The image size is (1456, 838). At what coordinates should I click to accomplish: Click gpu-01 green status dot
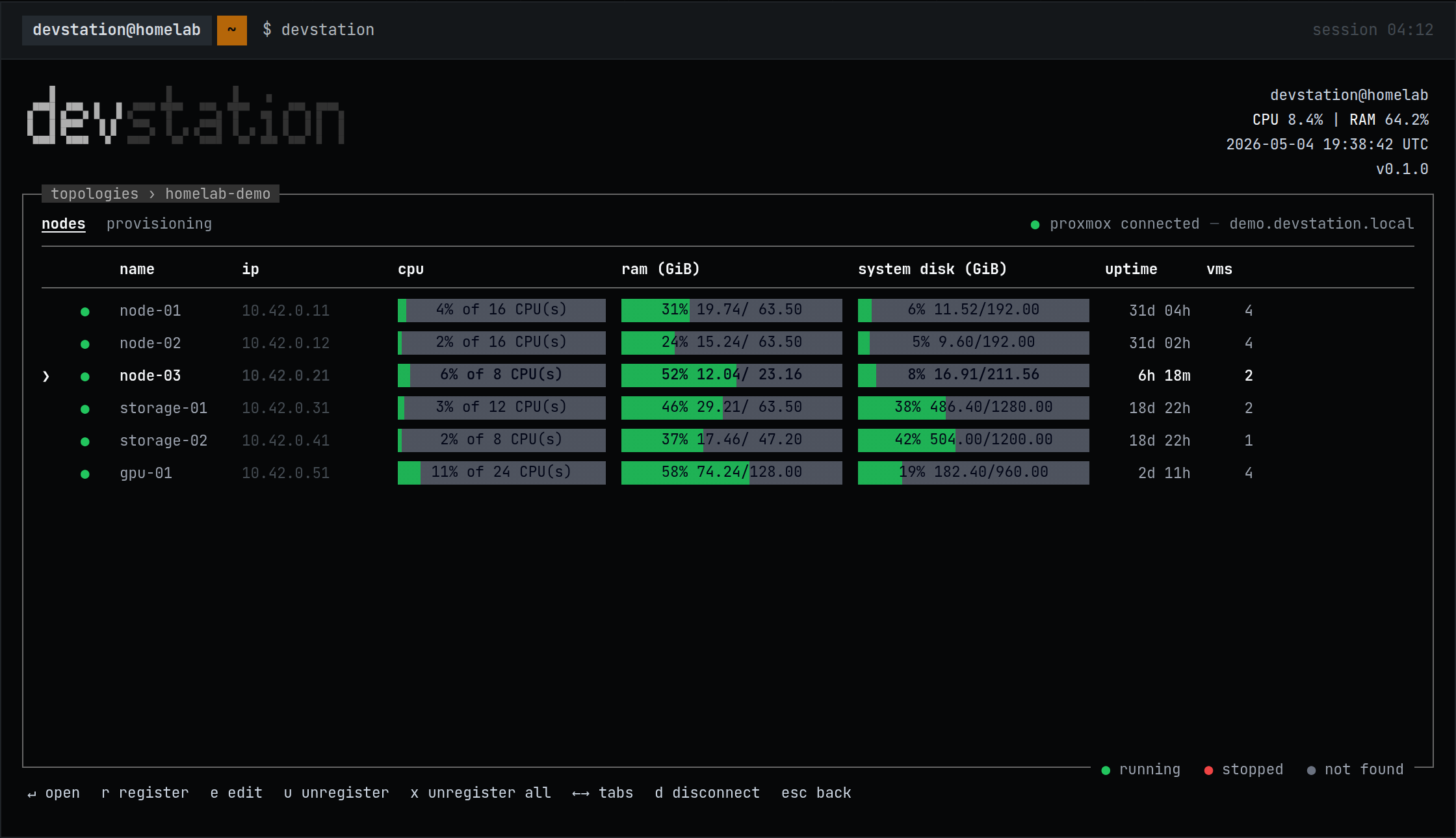coord(84,474)
